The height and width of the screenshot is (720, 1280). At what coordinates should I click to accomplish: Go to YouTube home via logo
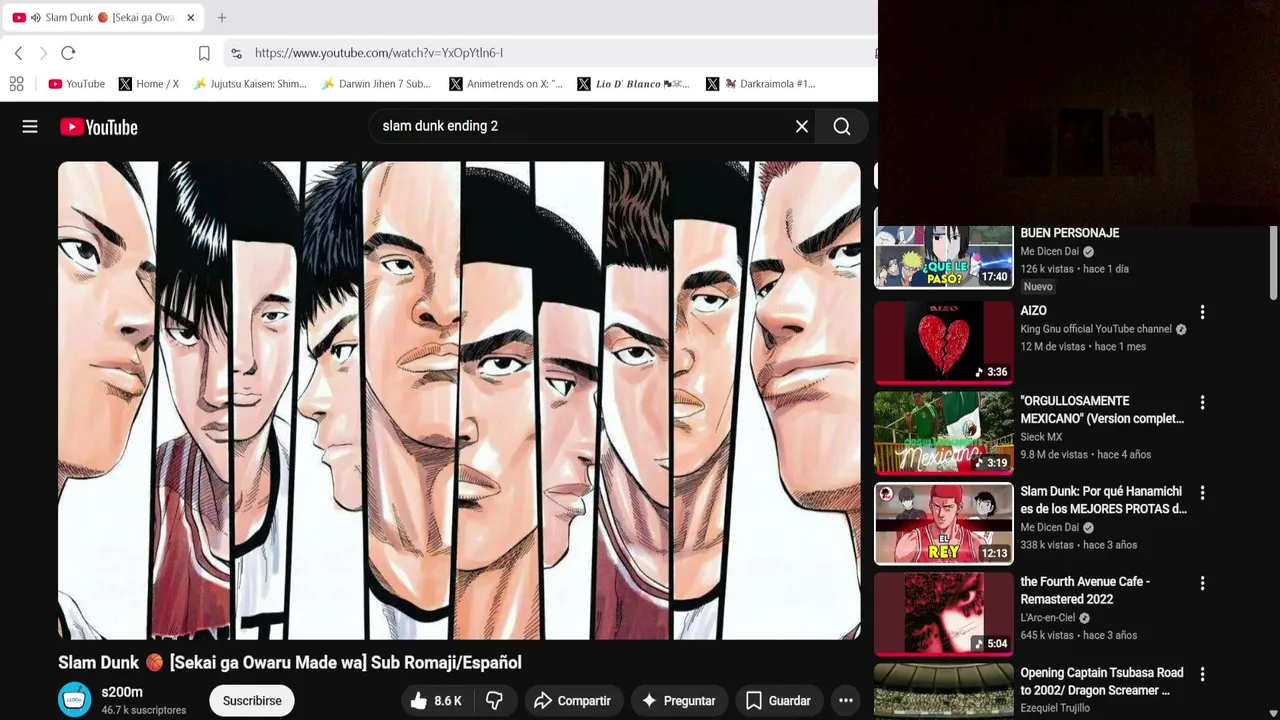tap(98, 127)
